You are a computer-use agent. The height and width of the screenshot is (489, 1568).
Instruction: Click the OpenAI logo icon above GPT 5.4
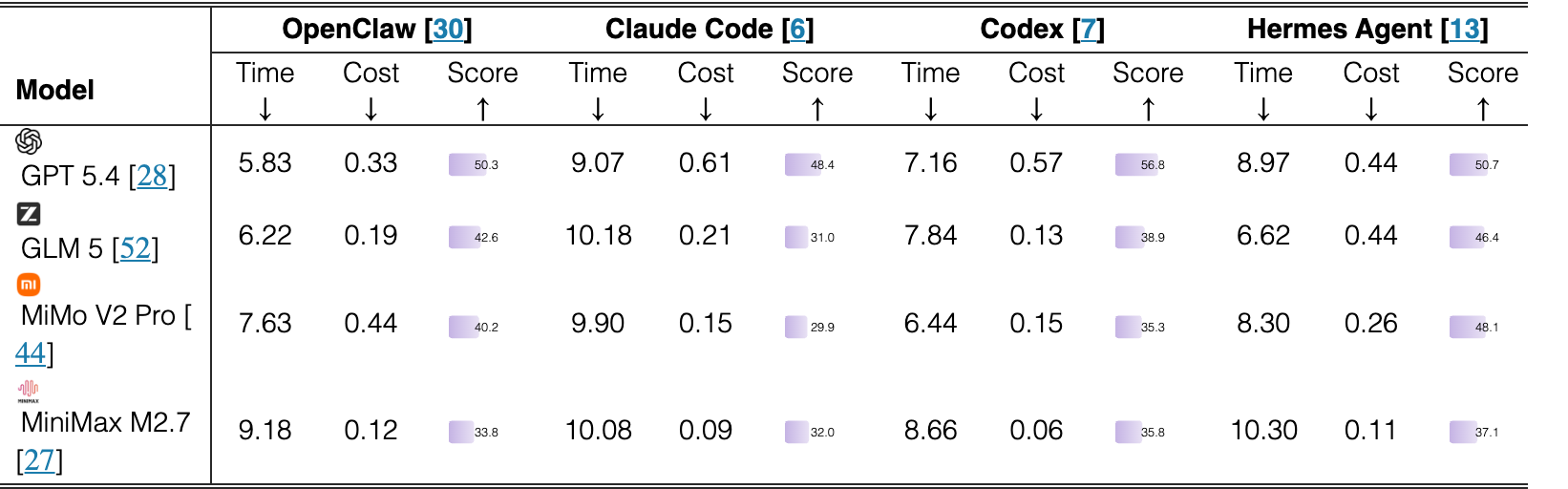coord(29,141)
